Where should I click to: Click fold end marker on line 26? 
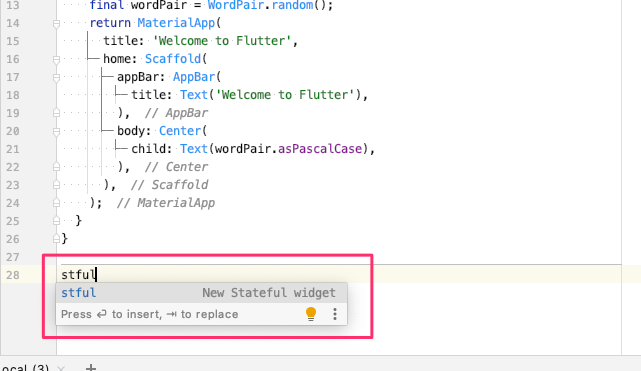click(x=56, y=239)
